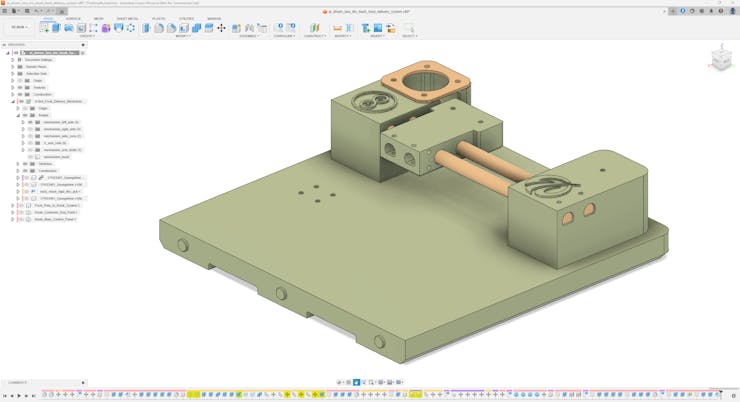Click the ViewCube in the viewport corner
This screenshot has width=740, height=402.
[721, 59]
